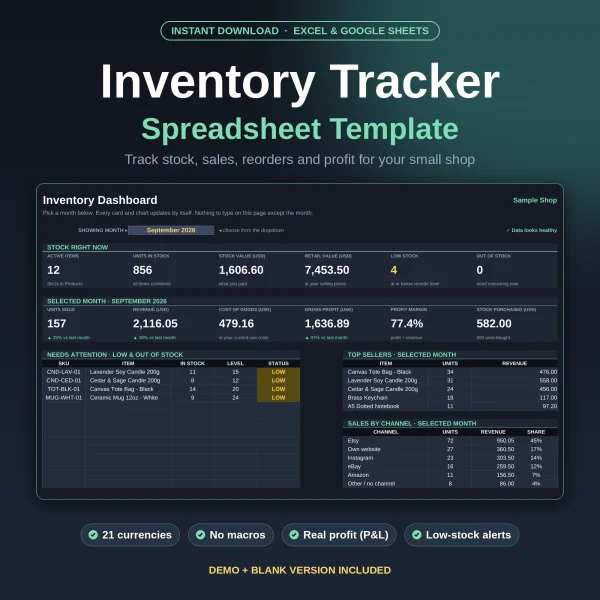Click the 'Own website' channel row

click(450, 449)
